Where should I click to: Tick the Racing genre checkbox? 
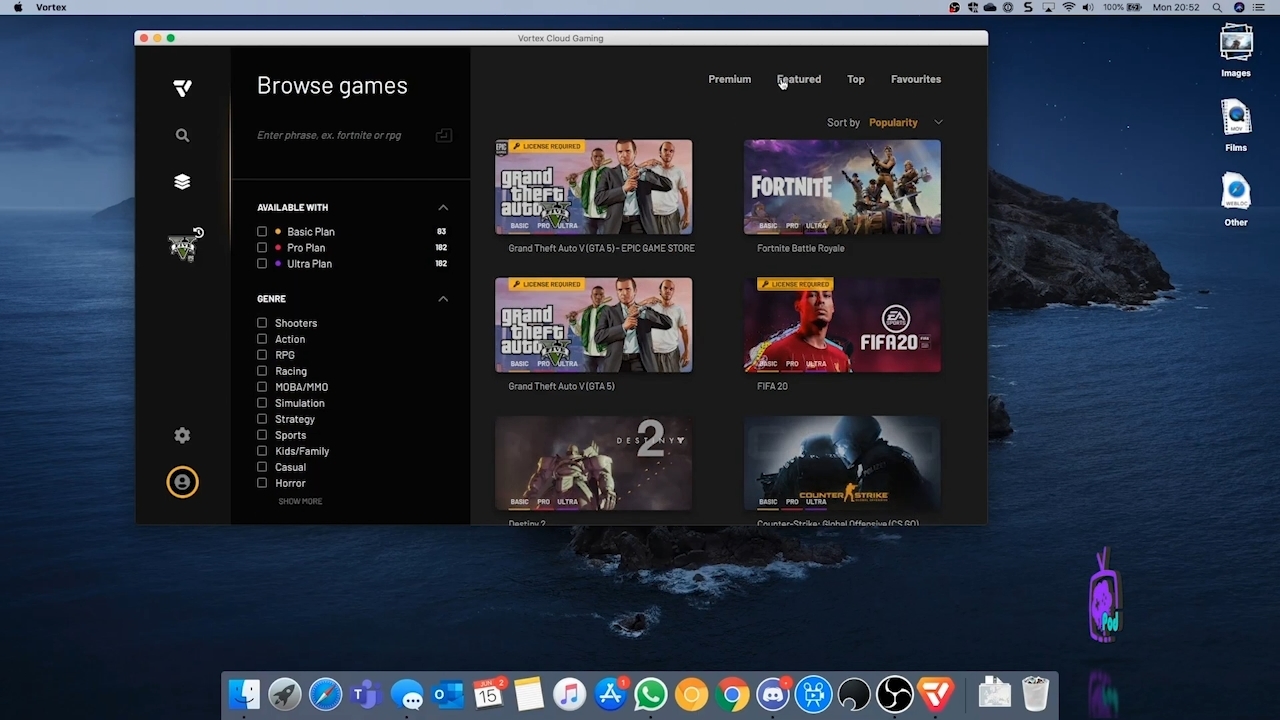click(262, 371)
